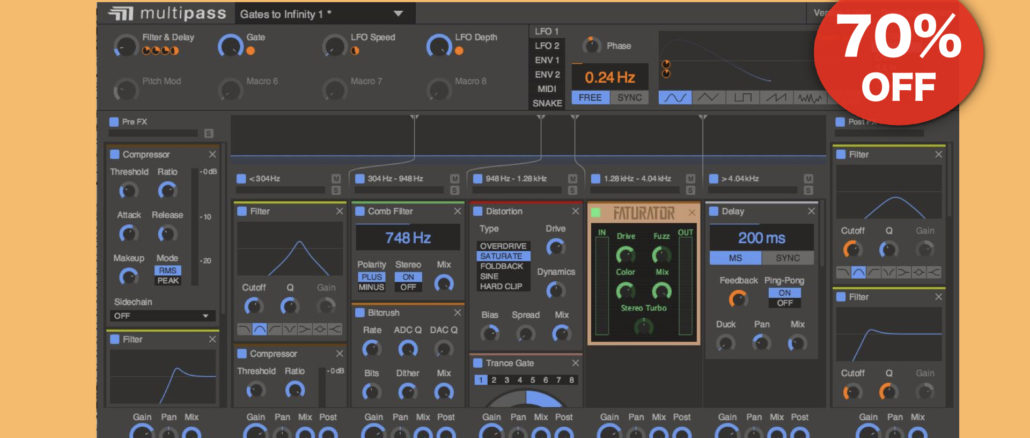Click the Faturator Drive knob
Screen dimensions: 1030x438
[x=625, y=255]
